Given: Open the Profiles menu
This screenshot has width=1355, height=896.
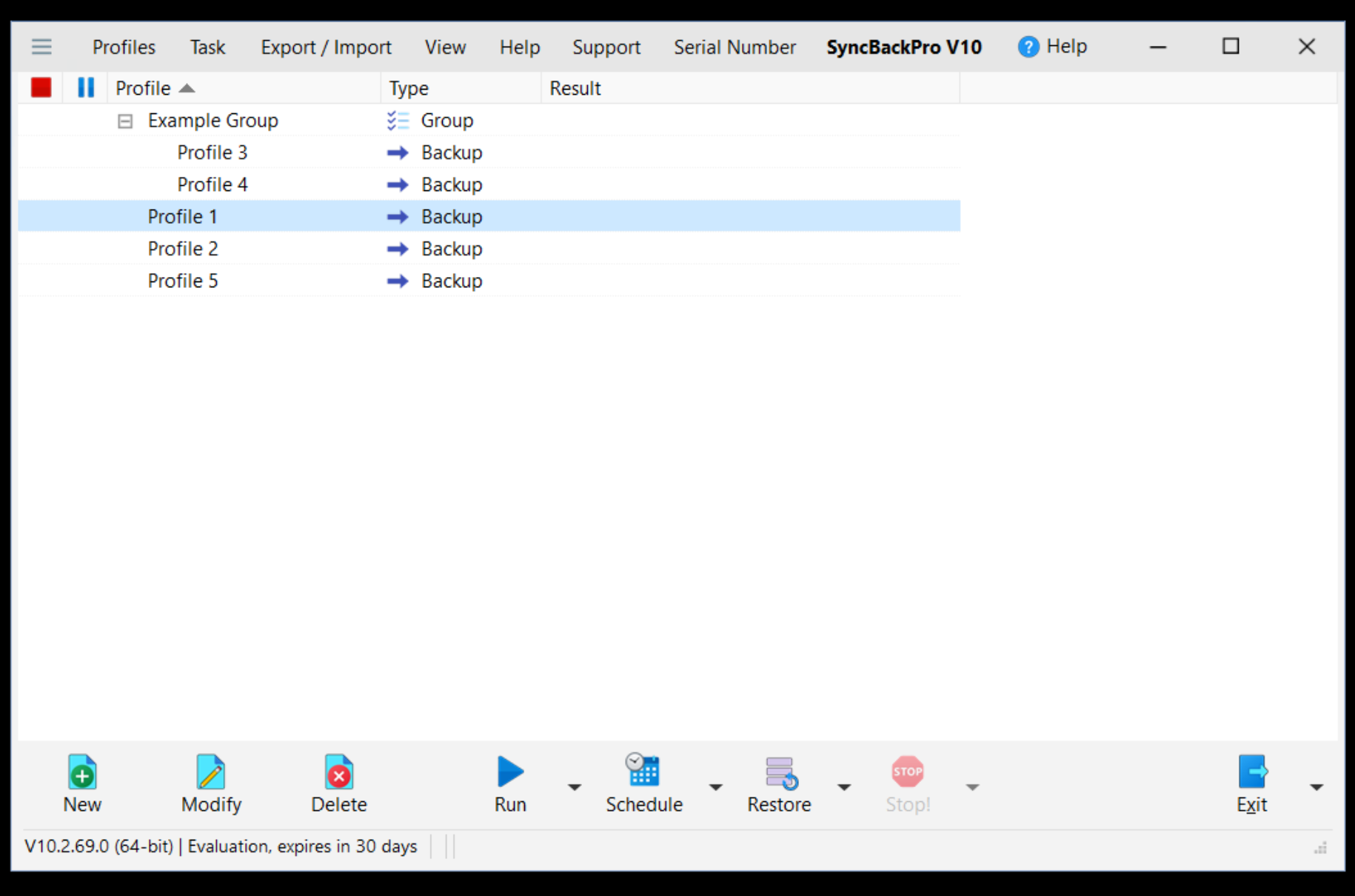Looking at the screenshot, I should click(124, 47).
